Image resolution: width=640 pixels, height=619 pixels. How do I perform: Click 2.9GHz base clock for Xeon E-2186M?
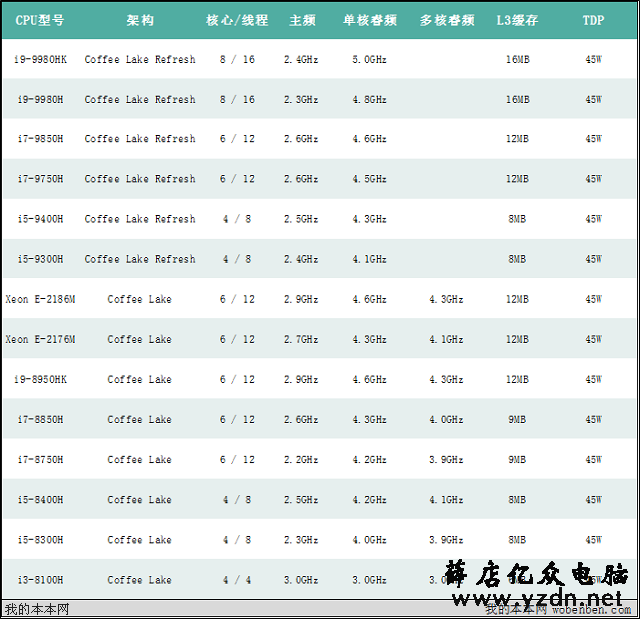coord(301,299)
